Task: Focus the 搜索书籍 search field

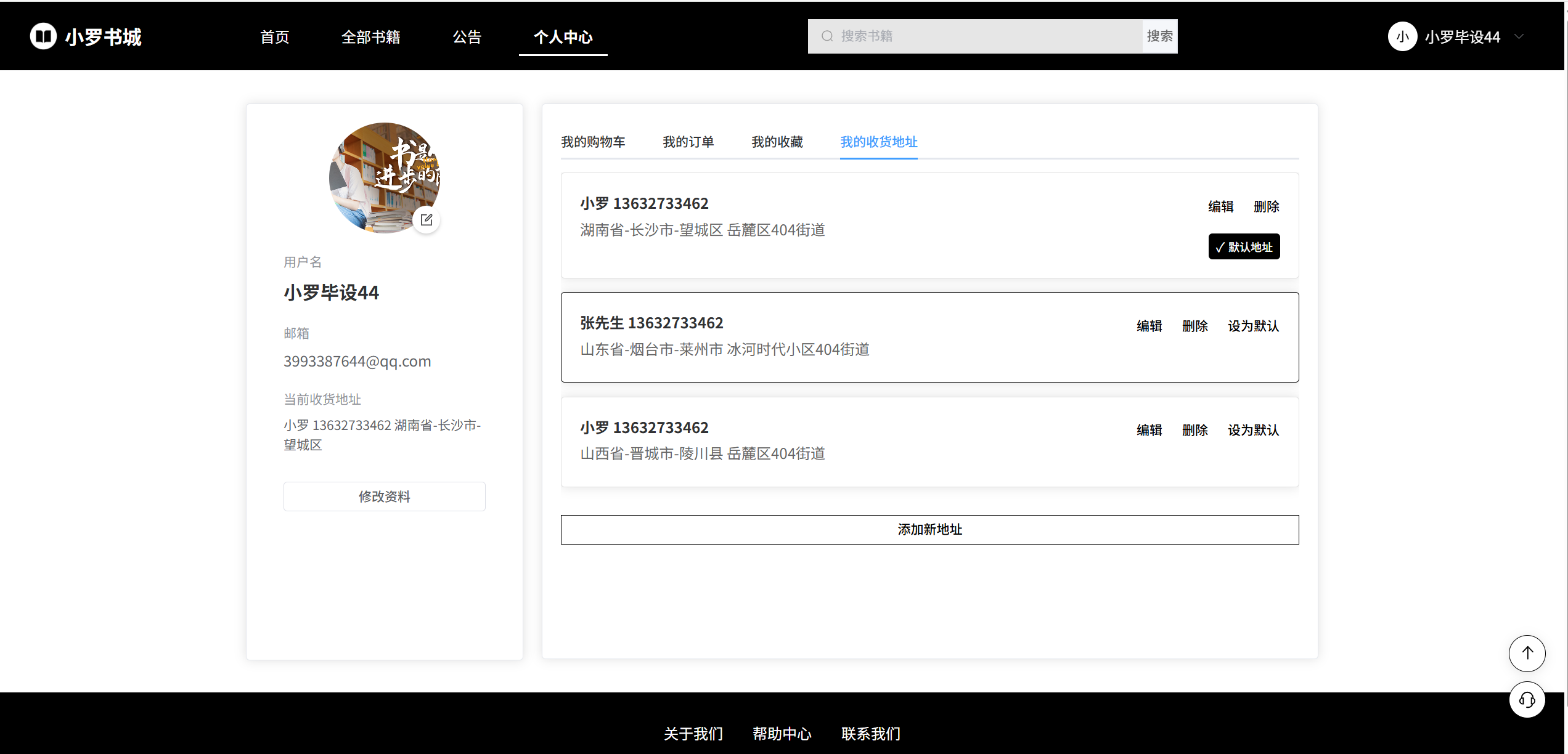Action: pyautogui.click(x=986, y=36)
